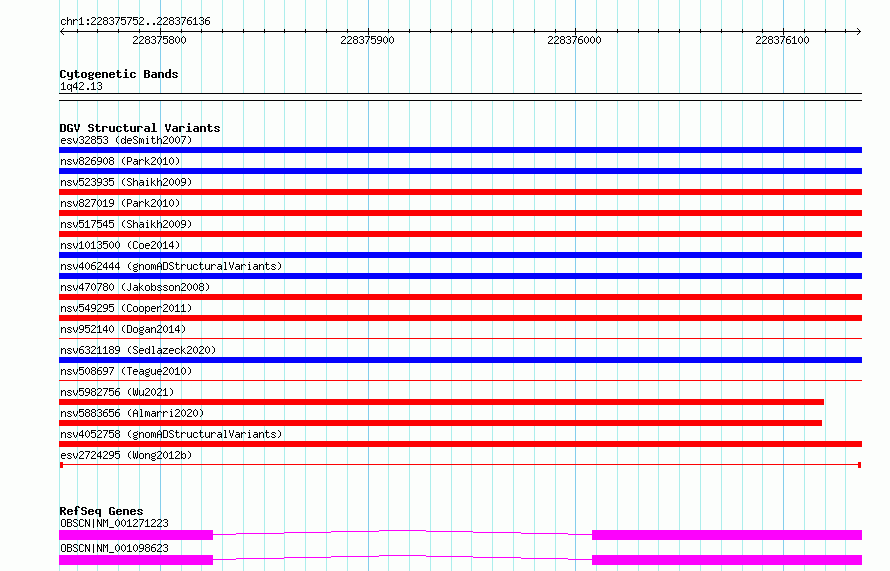
Task: Select the blue bar under nsv826908
Action: 460,171
